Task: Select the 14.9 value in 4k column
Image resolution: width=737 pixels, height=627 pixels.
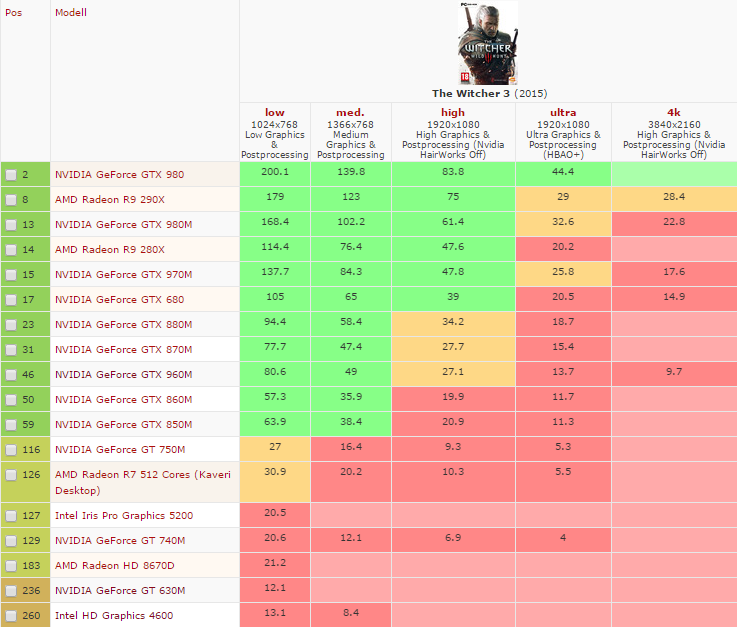Action: point(674,299)
